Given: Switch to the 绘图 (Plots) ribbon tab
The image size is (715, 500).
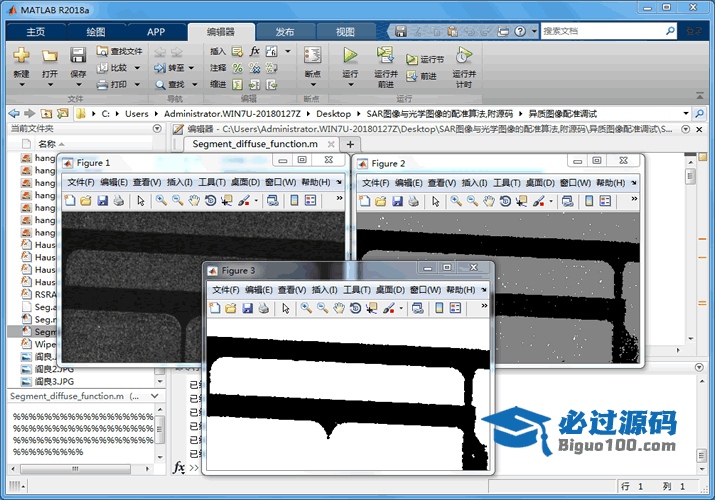Looking at the screenshot, I should tap(96, 32).
